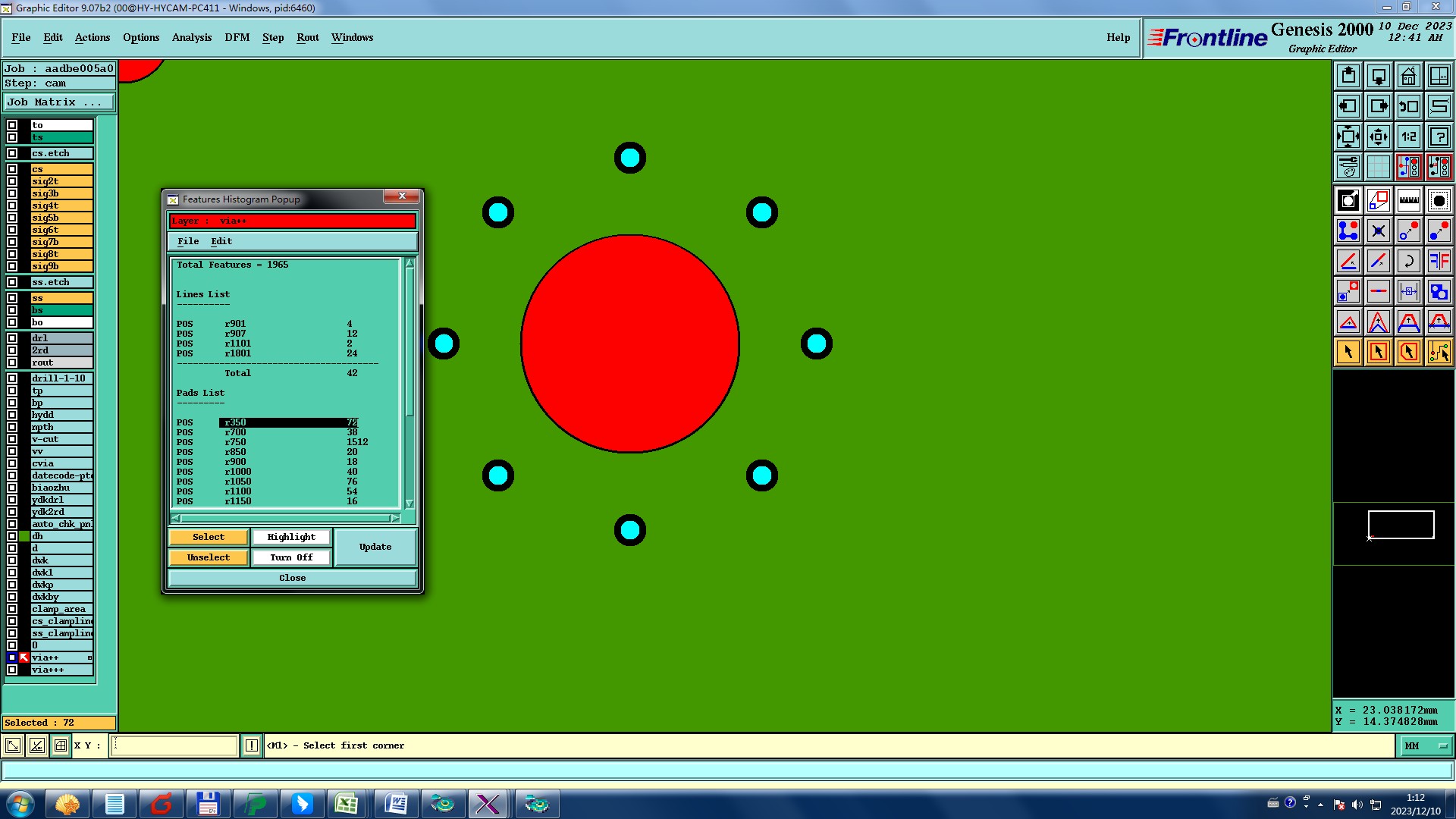Open the MM units dropdown

pyautogui.click(x=1425, y=746)
